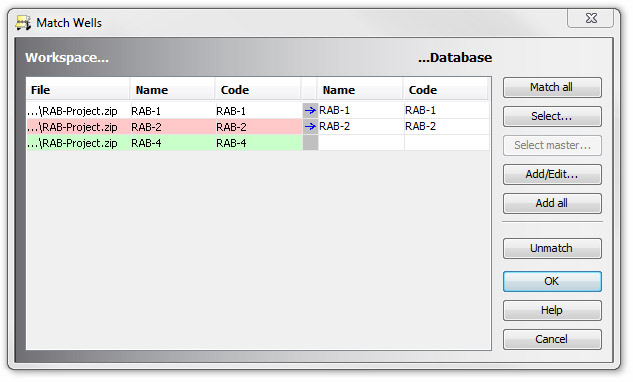Open the Select... dialog button
This screenshot has height=382, width=633.
point(552,116)
